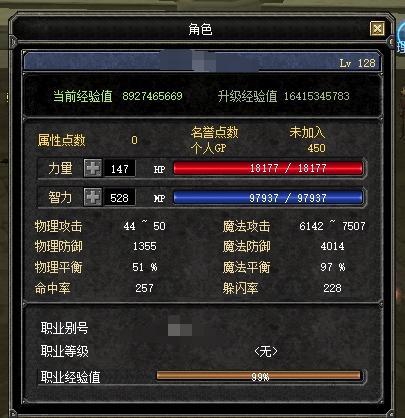
Task: Click the 升级经验值 number
Action: 316,96
